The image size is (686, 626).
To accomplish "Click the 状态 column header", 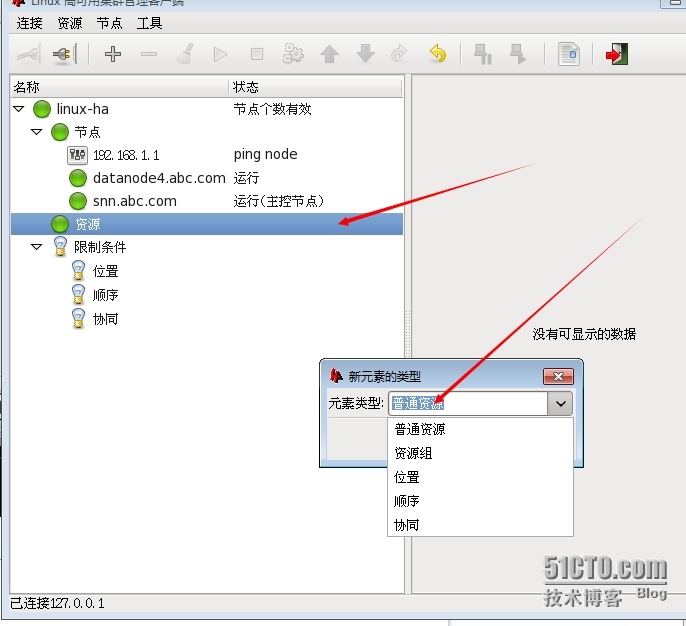I will 316,87.
